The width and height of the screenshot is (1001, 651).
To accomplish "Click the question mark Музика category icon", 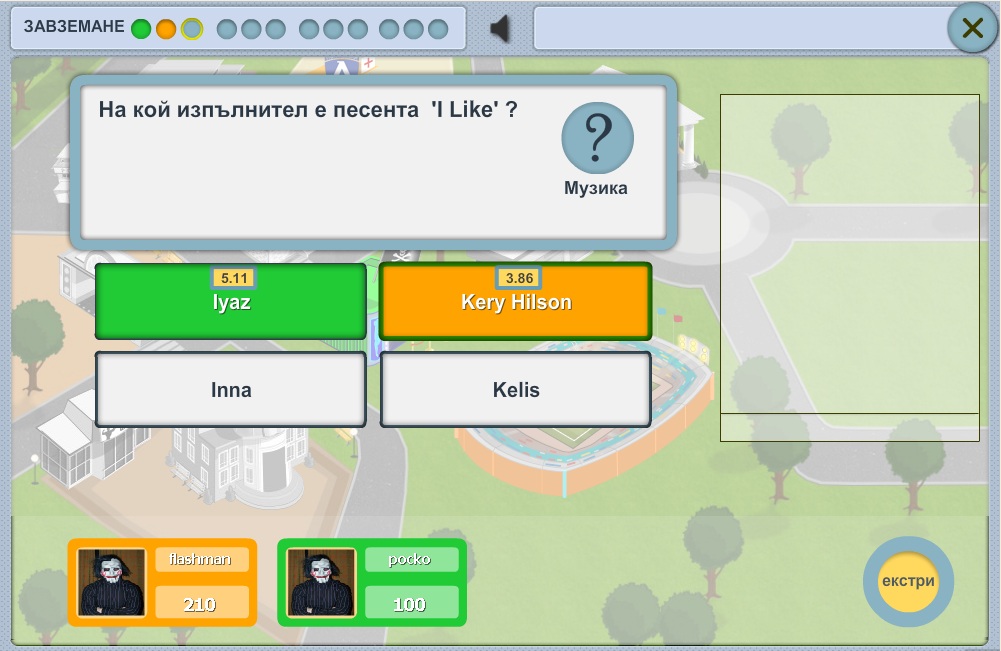I will (597, 139).
